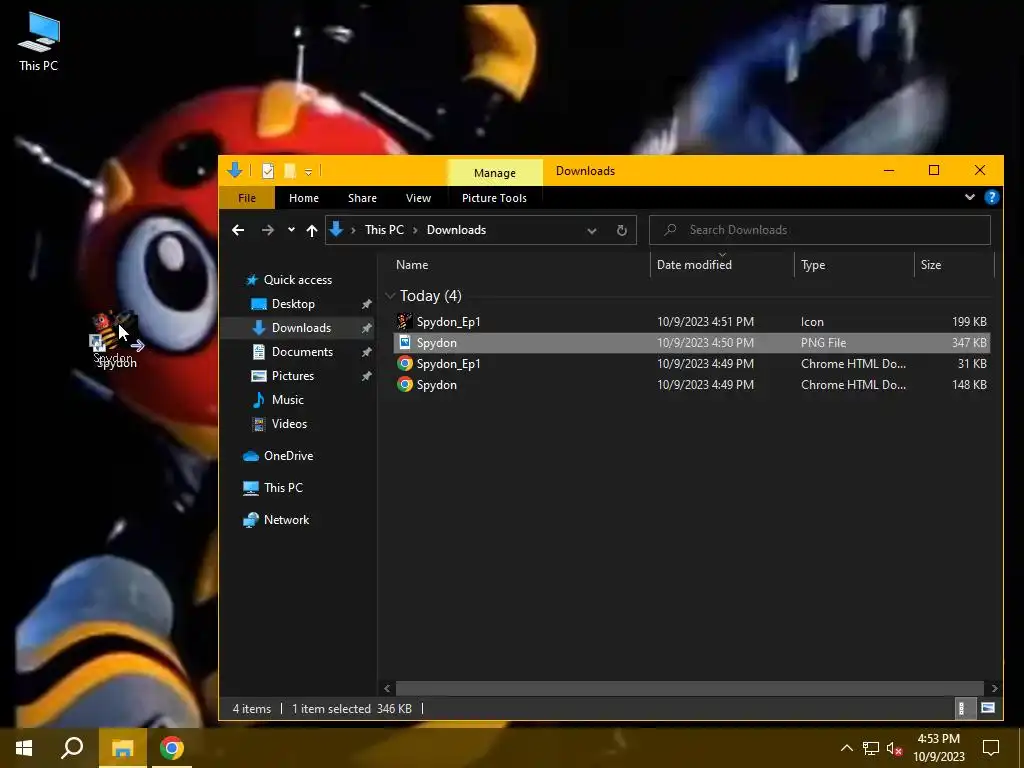Open the Picture Tools tab
The height and width of the screenshot is (768, 1024).
point(494,198)
